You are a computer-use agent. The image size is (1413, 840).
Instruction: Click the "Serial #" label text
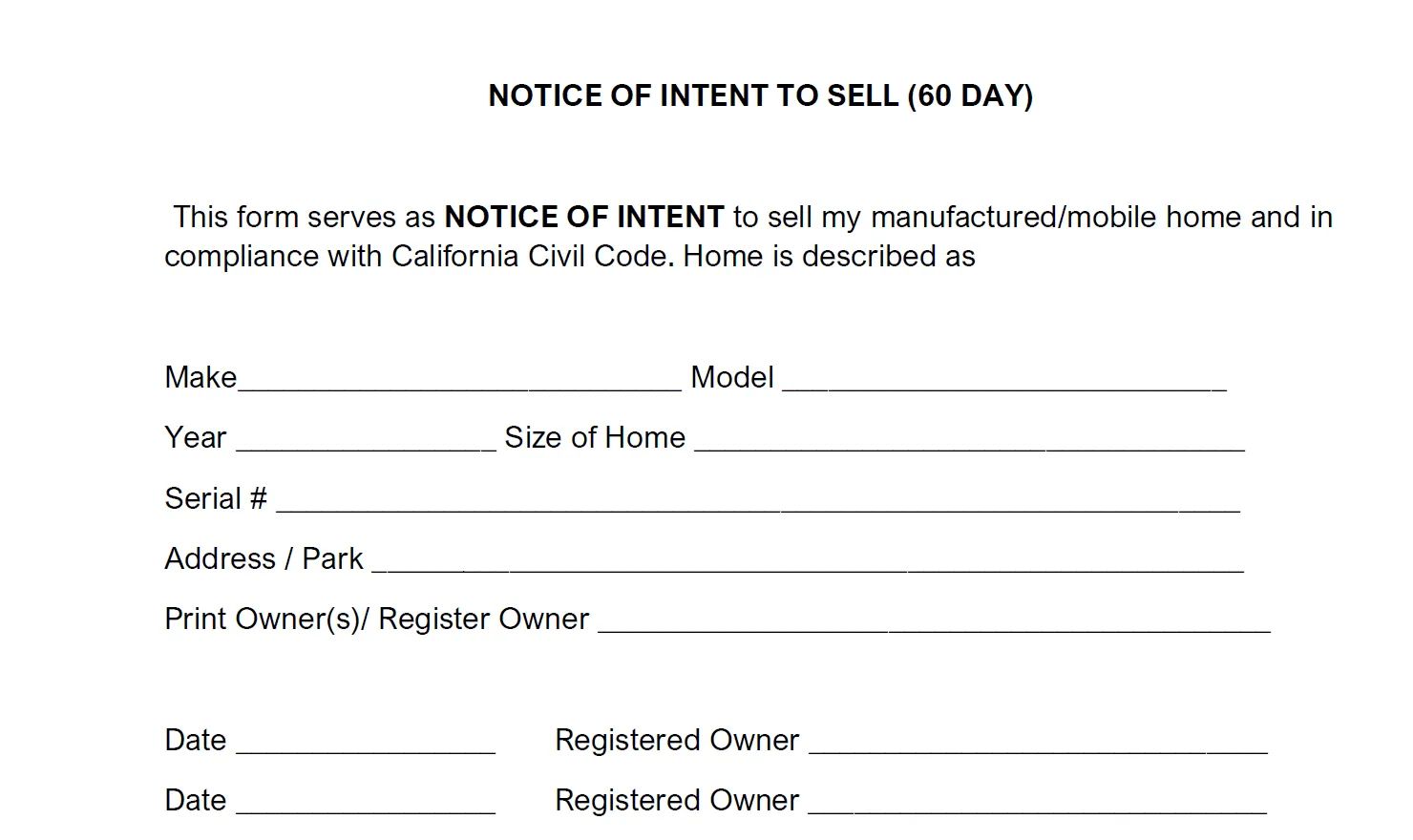[x=216, y=498]
